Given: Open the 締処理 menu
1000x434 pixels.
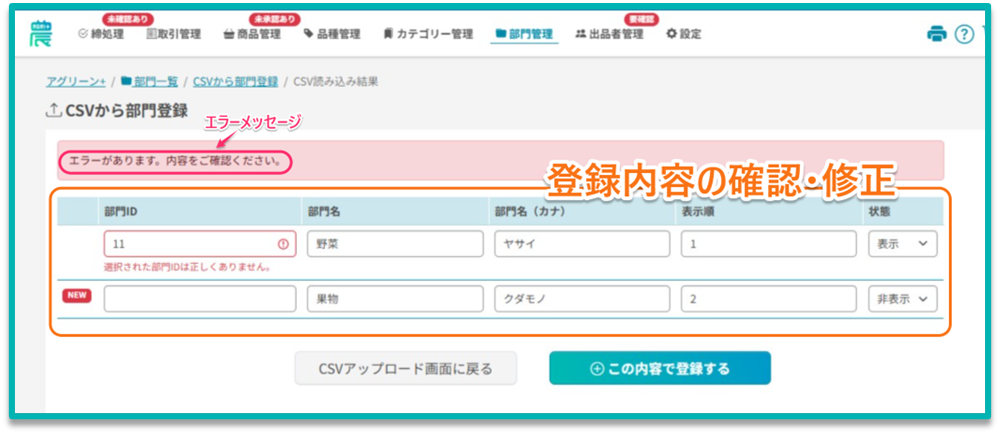Looking at the screenshot, I should 101,34.
